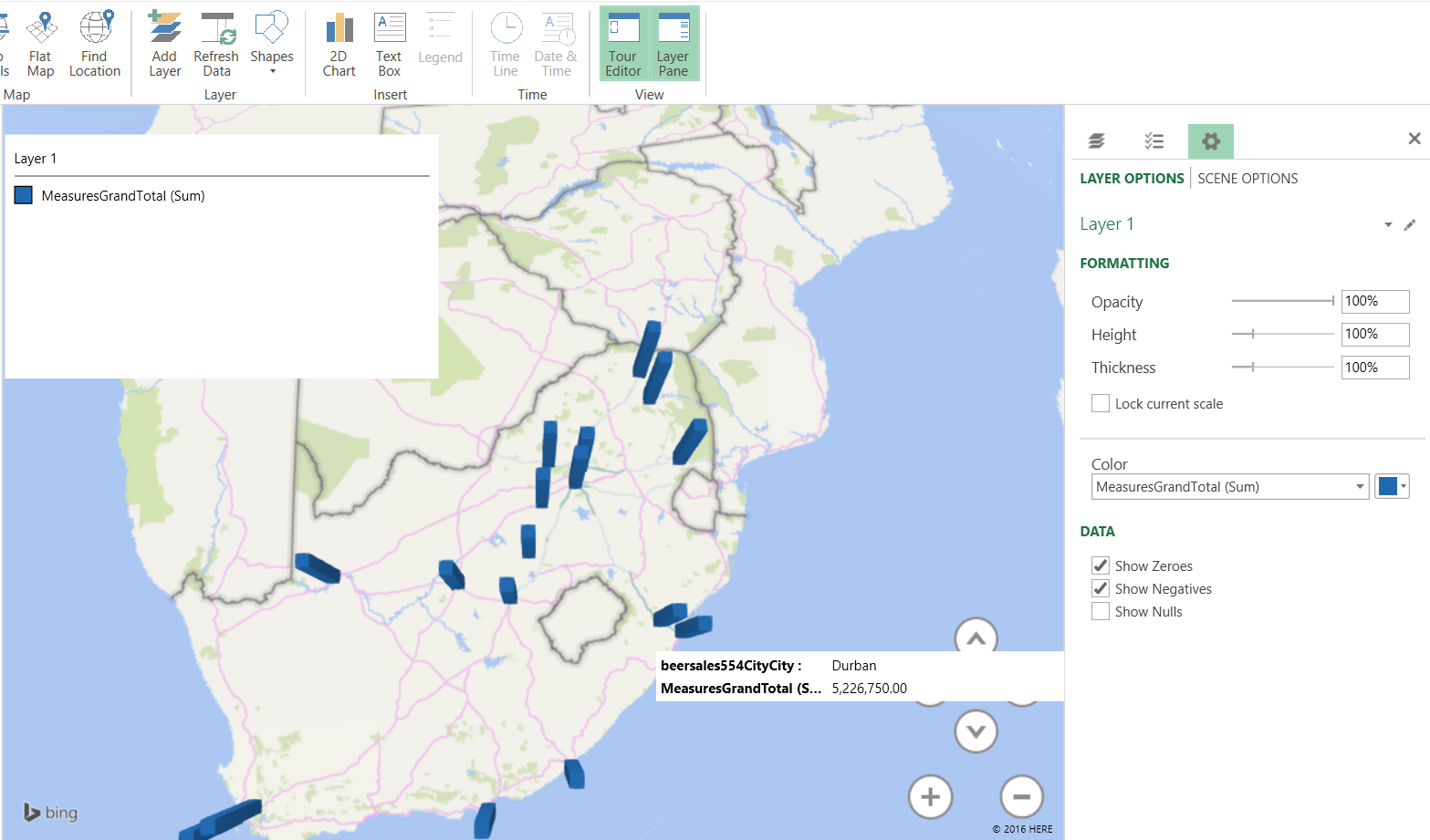The width and height of the screenshot is (1430, 840).
Task: Zoom out of the map
Action: (1021, 797)
